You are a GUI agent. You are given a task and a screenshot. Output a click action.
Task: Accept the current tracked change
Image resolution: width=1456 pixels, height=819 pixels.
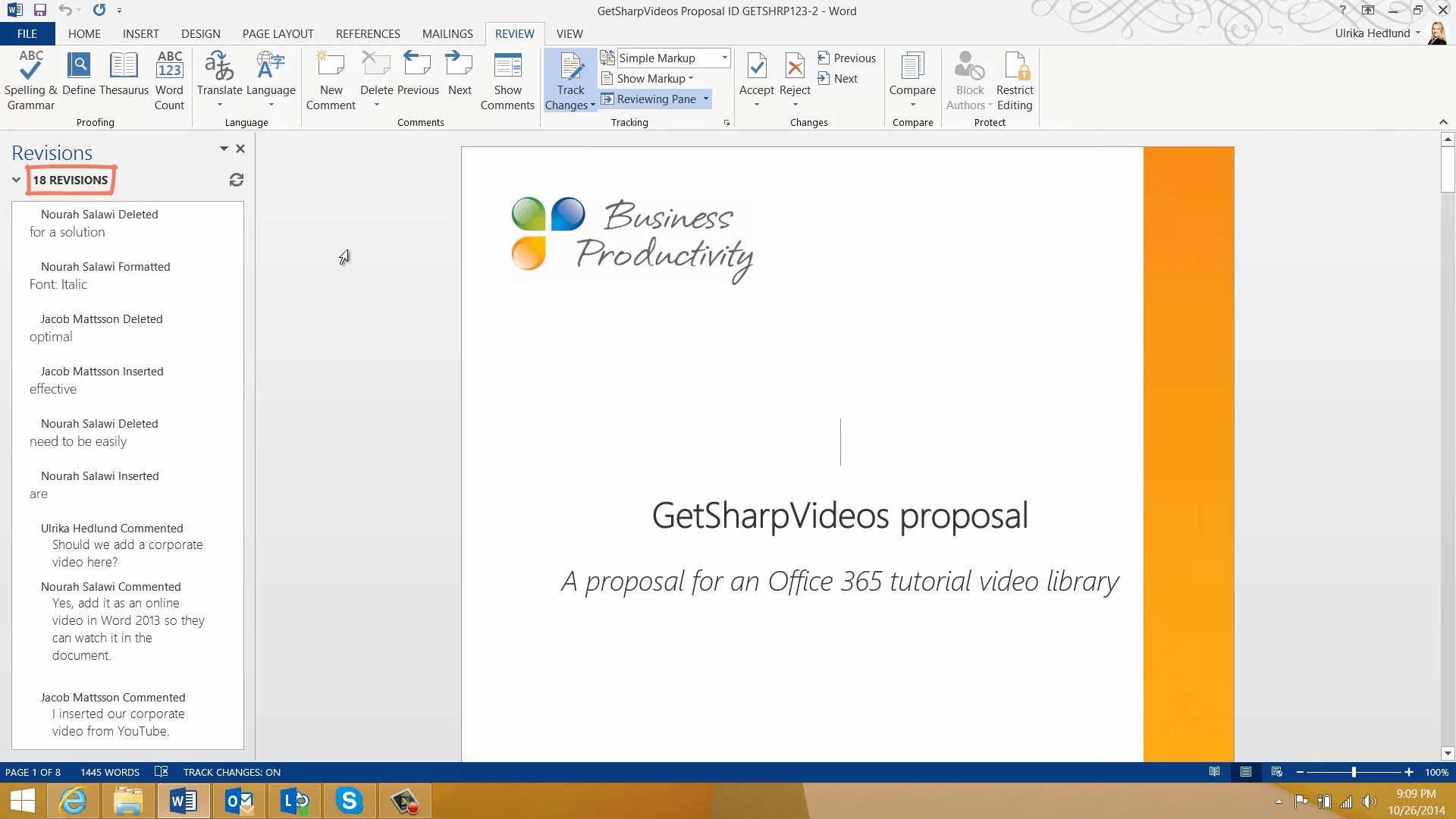coord(756,68)
